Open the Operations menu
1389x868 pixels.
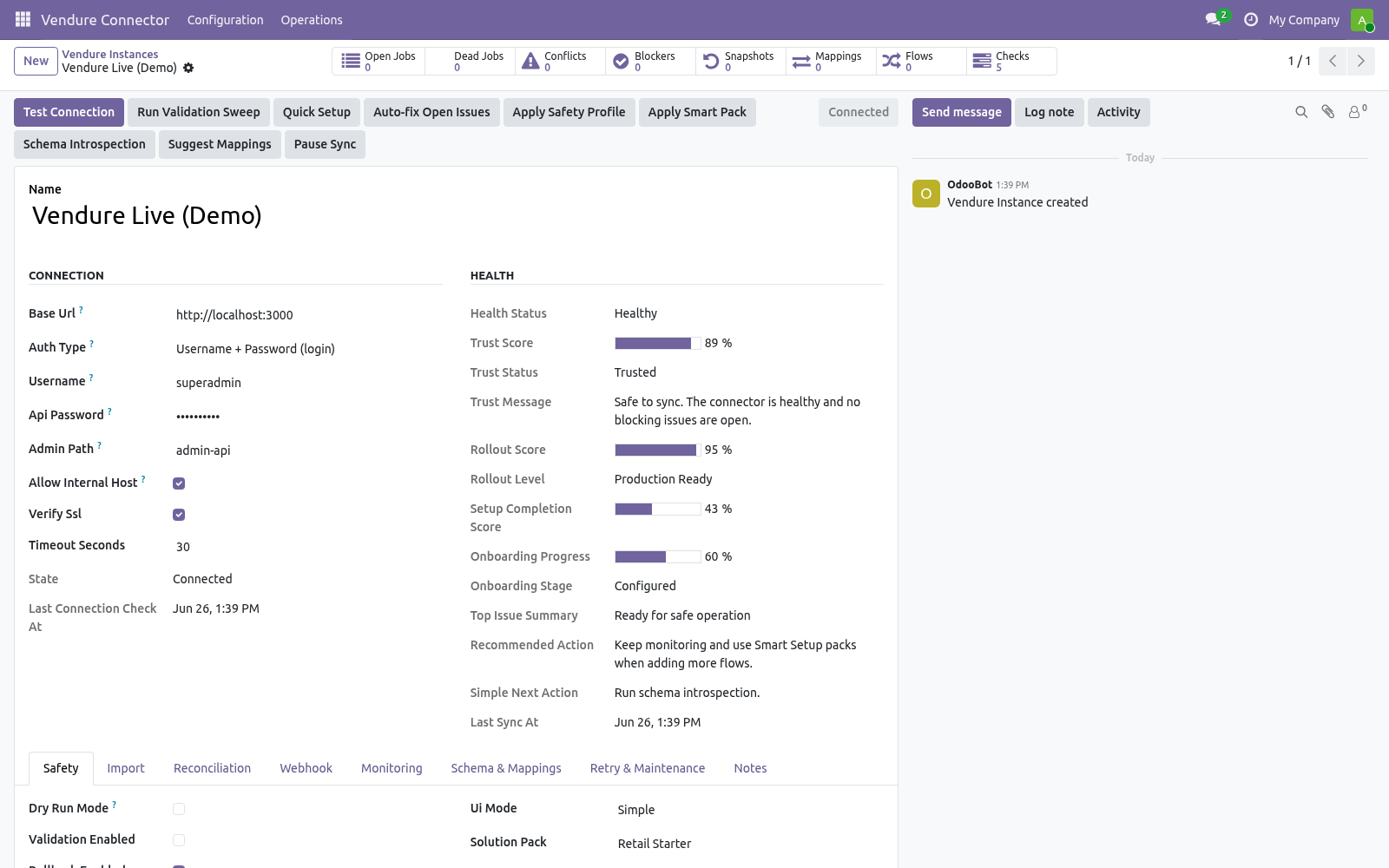click(x=312, y=20)
